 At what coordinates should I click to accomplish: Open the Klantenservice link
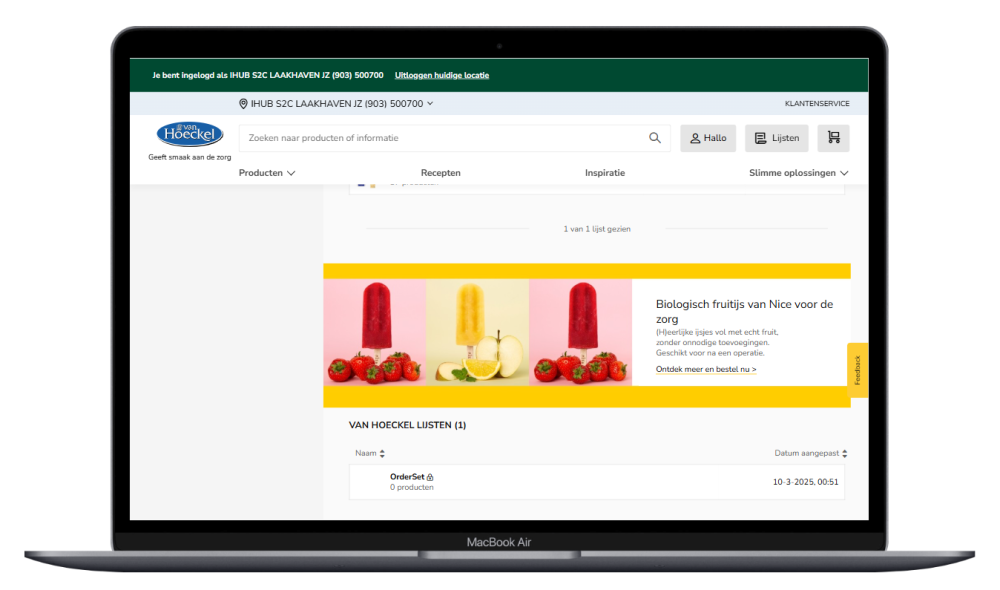(x=817, y=104)
